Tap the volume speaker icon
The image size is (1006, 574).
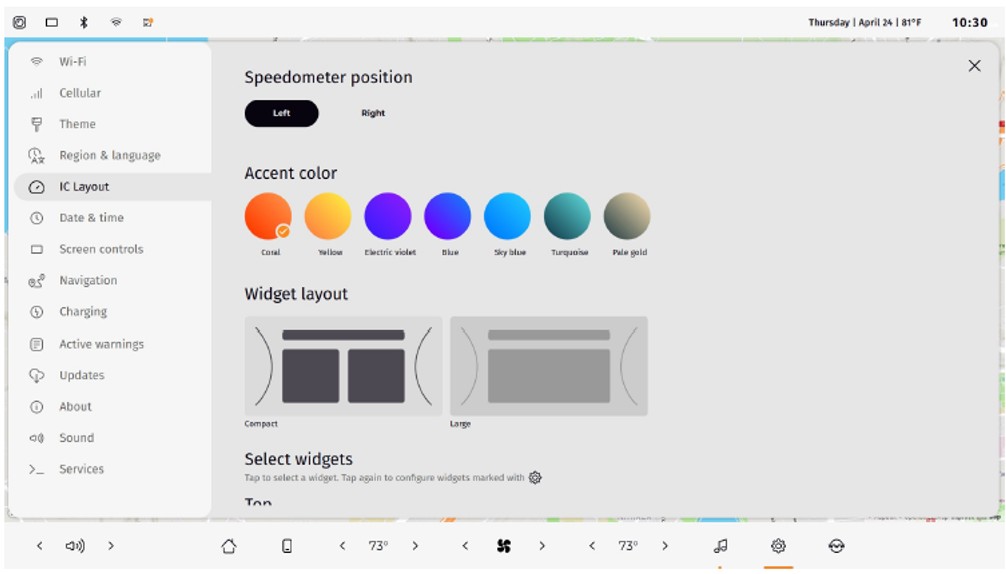(x=75, y=546)
